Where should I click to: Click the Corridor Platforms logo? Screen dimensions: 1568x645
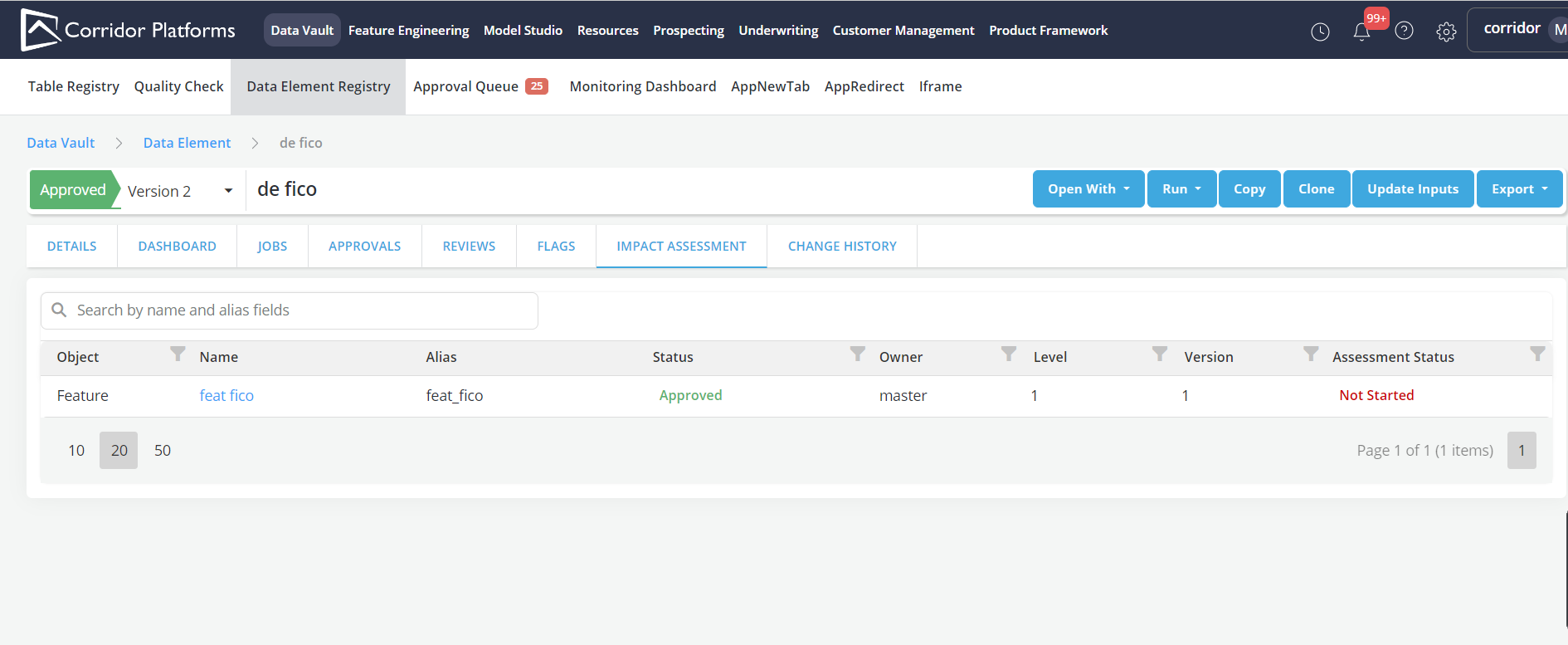coord(128,30)
